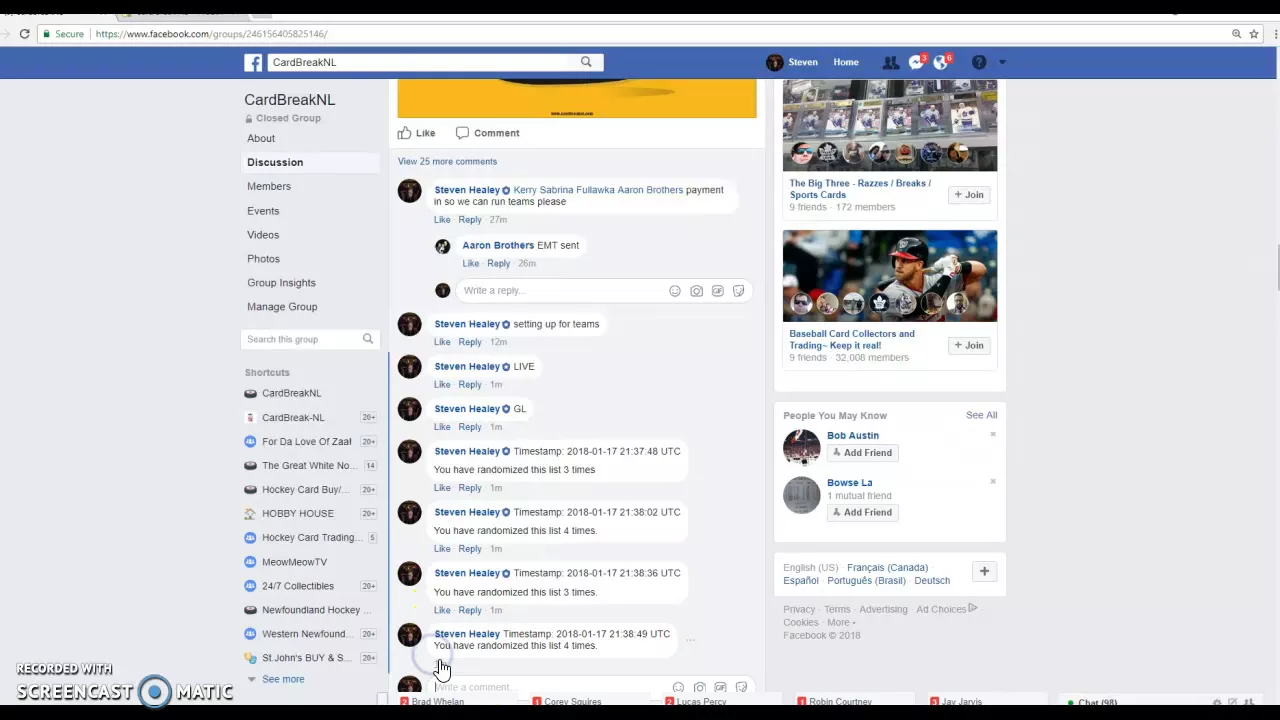Viewport: 1280px width, 720px height.
Task: Open Manage Group
Action: [282, 307]
